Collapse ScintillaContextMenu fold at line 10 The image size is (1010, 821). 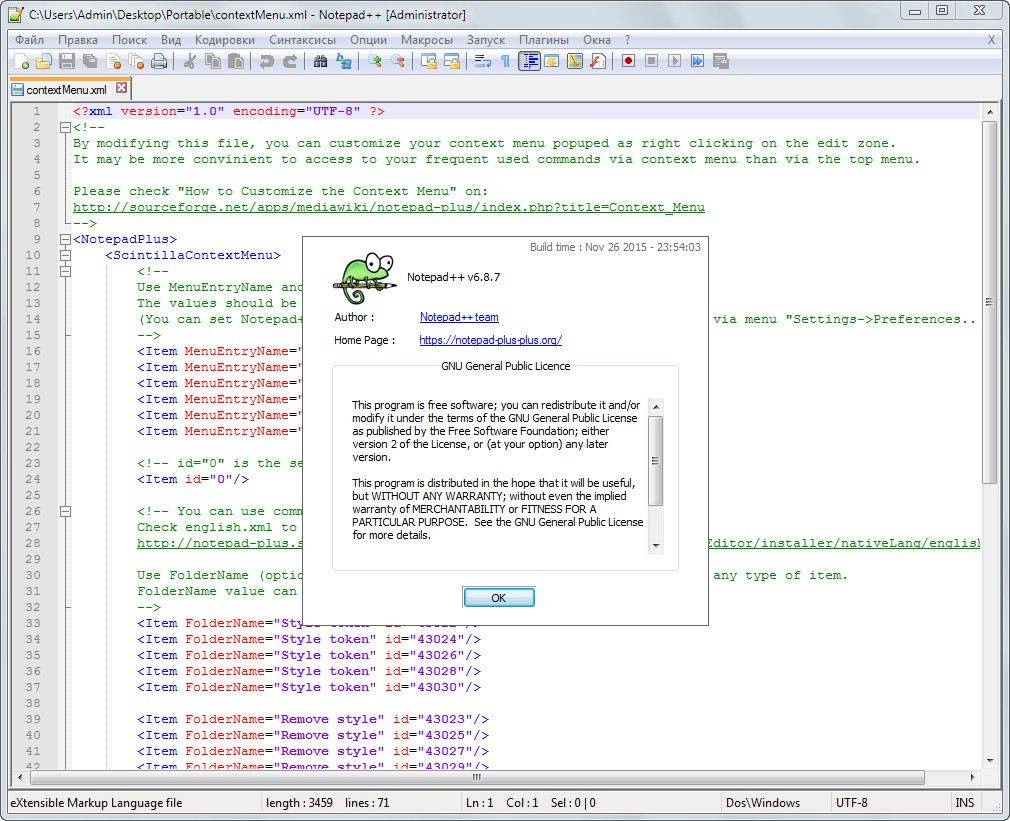(65, 256)
